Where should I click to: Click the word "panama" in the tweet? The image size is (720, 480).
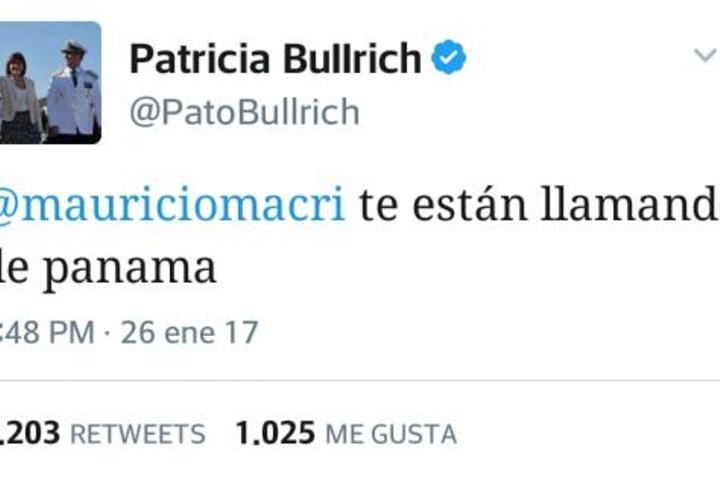click(130, 270)
